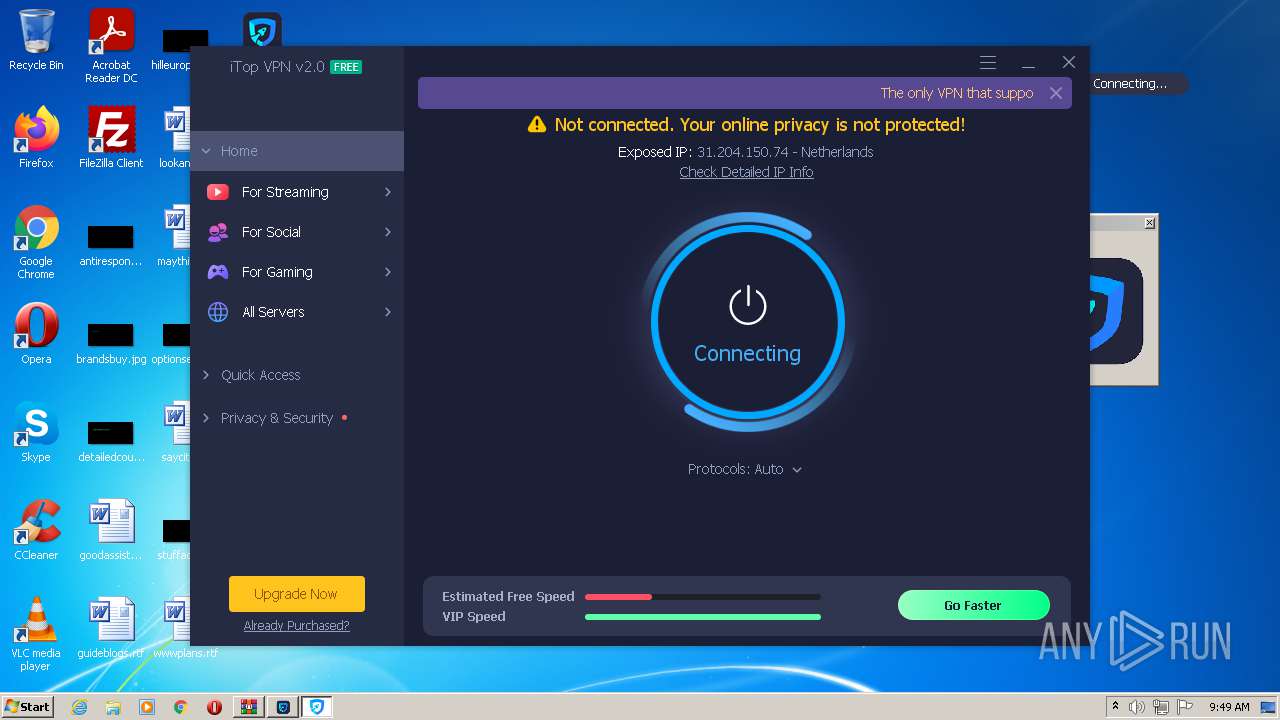Screen dimensions: 1280x720
Task: Open Action Center flag icon
Action: pyautogui.click(x=1185, y=707)
